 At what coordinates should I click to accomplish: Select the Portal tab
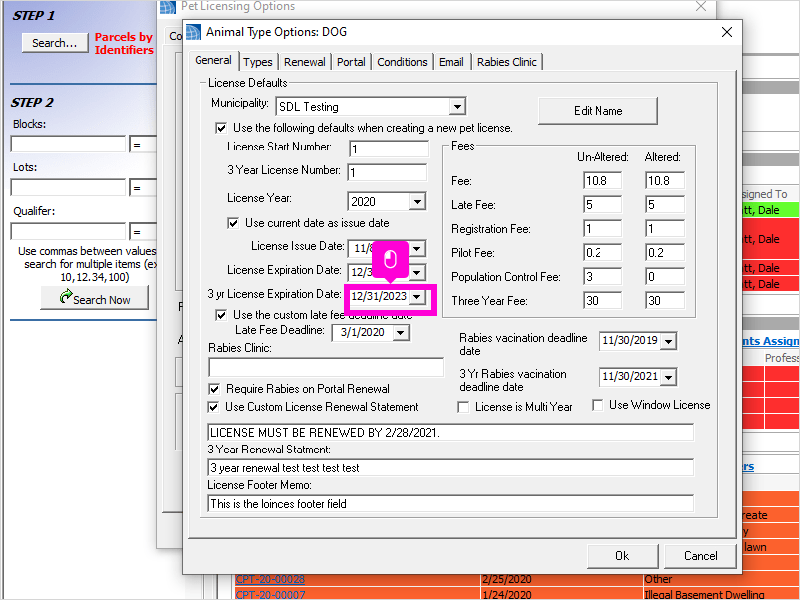coord(351,62)
